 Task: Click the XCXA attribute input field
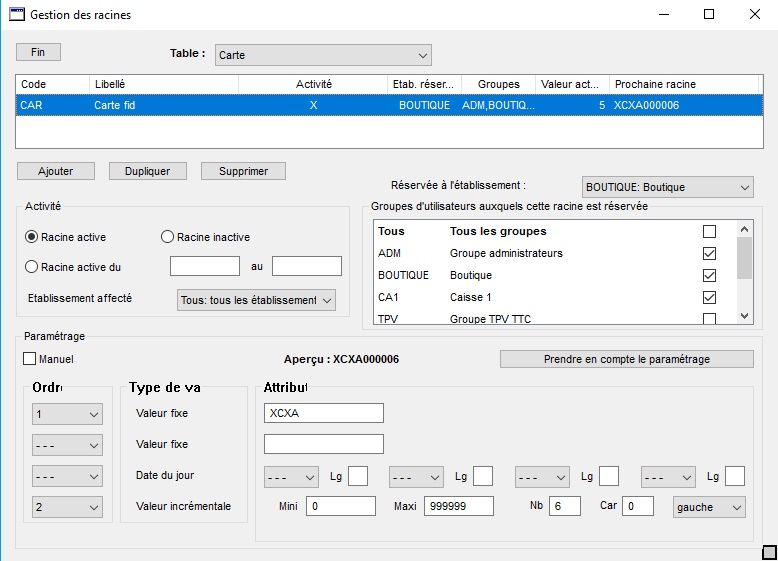[x=324, y=413]
